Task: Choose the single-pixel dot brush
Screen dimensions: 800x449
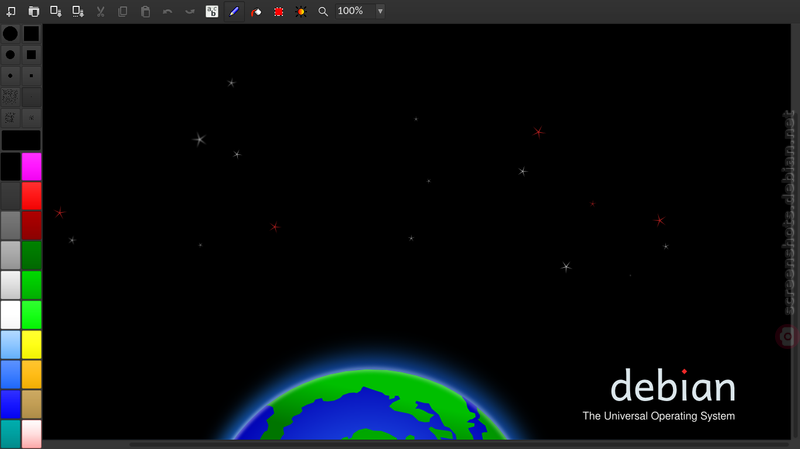Action: tap(31, 96)
